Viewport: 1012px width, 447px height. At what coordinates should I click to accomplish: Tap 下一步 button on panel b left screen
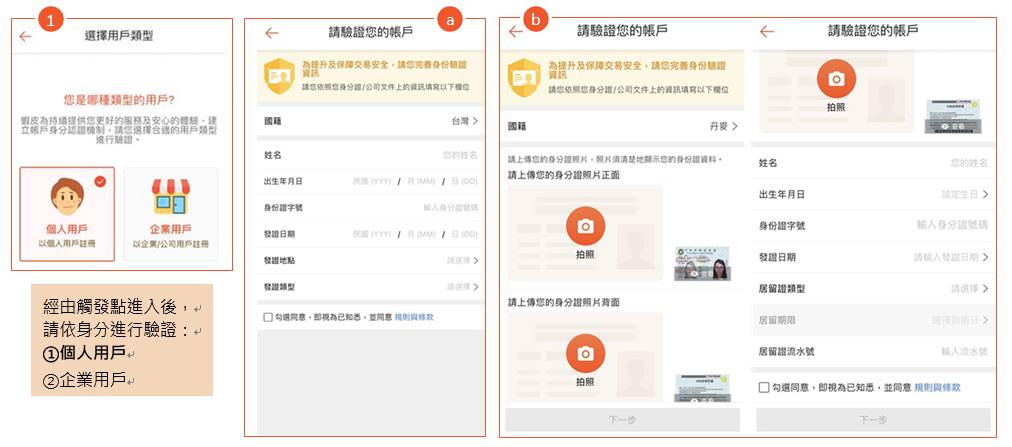click(x=622, y=420)
